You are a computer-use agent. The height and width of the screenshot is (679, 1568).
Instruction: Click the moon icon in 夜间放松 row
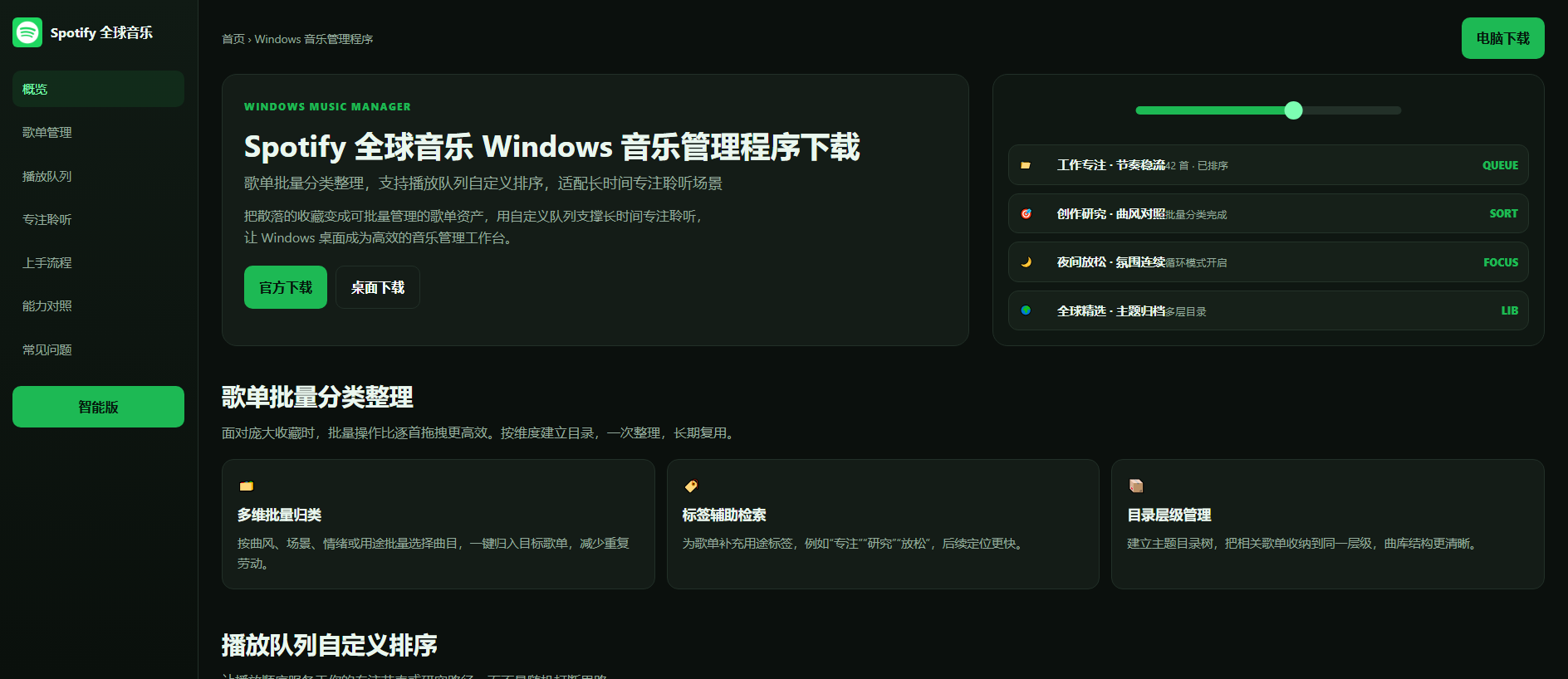pyautogui.click(x=1026, y=262)
